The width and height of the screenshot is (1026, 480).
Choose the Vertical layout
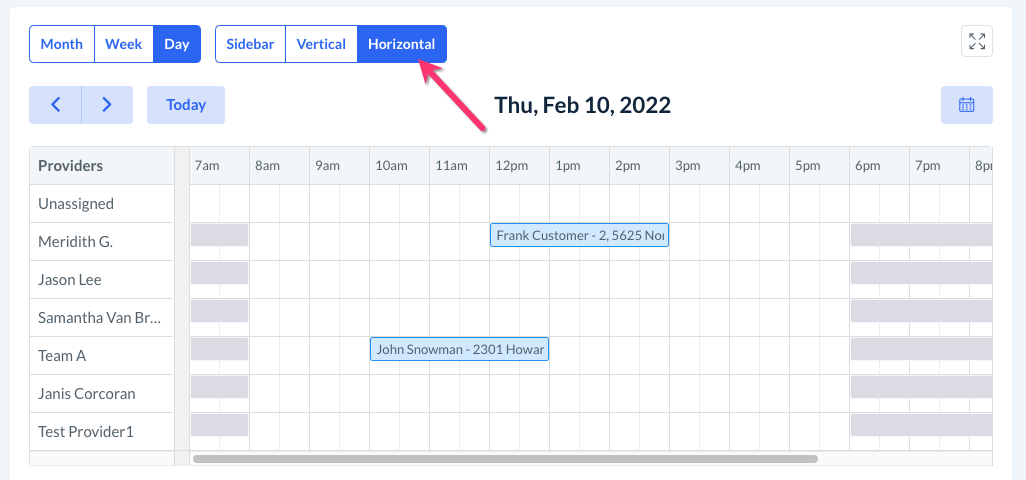click(x=321, y=44)
